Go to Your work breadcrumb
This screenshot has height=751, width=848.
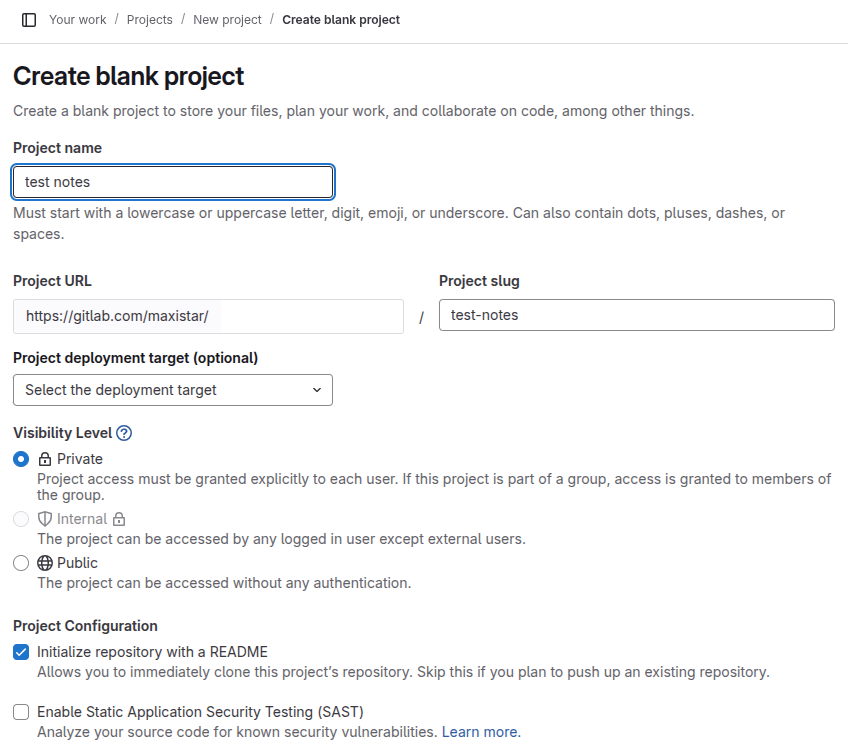point(78,20)
